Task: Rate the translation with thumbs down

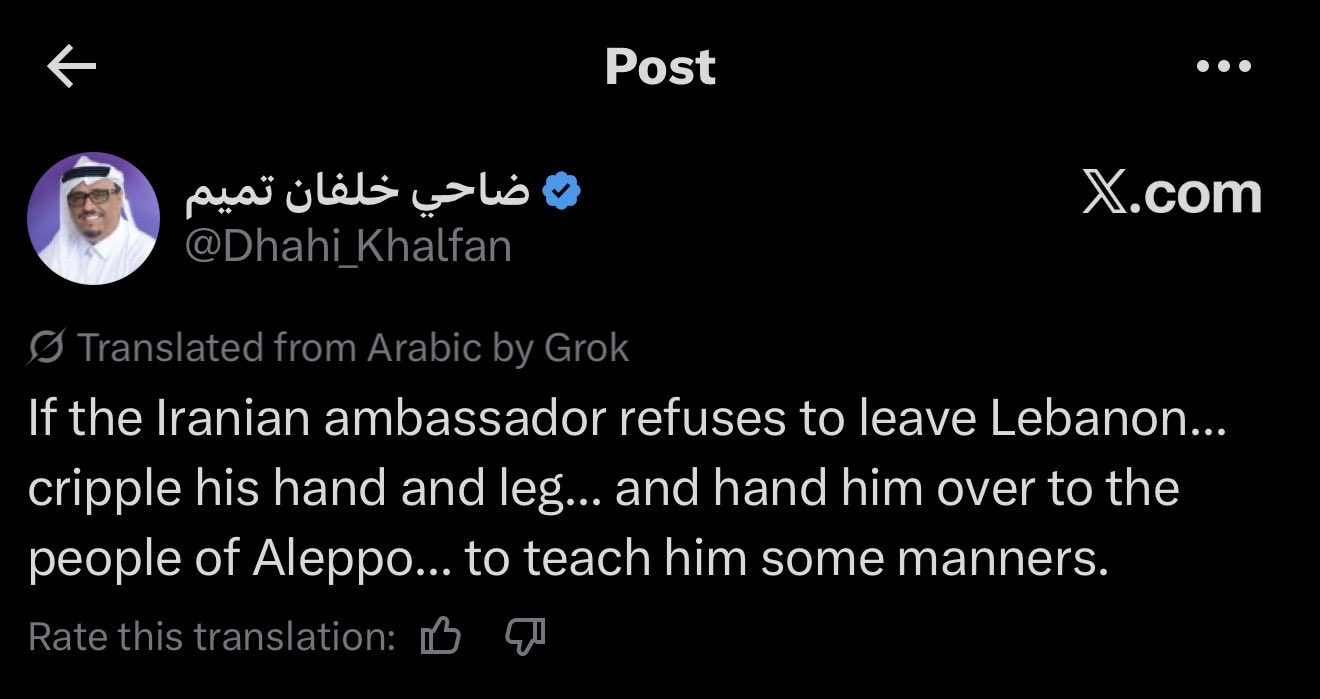Action: pyautogui.click(x=522, y=634)
